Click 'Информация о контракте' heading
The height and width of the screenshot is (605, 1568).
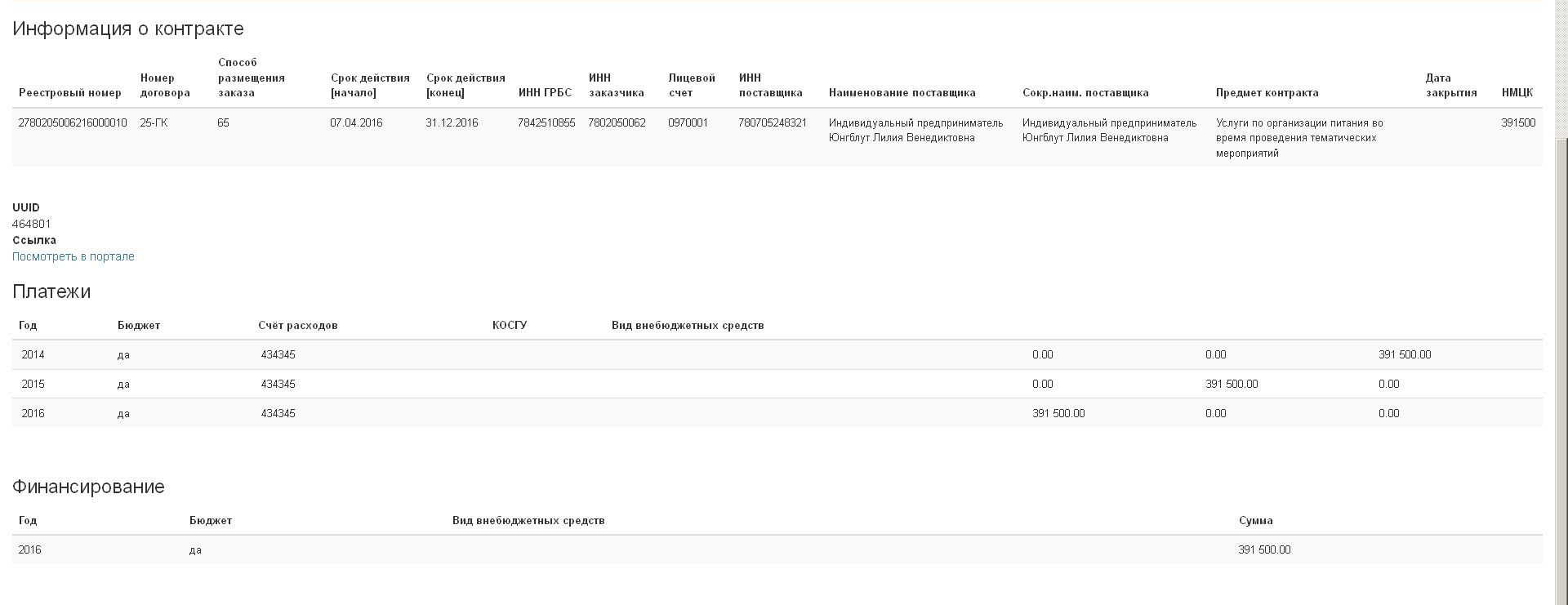click(x=128, y=29)
